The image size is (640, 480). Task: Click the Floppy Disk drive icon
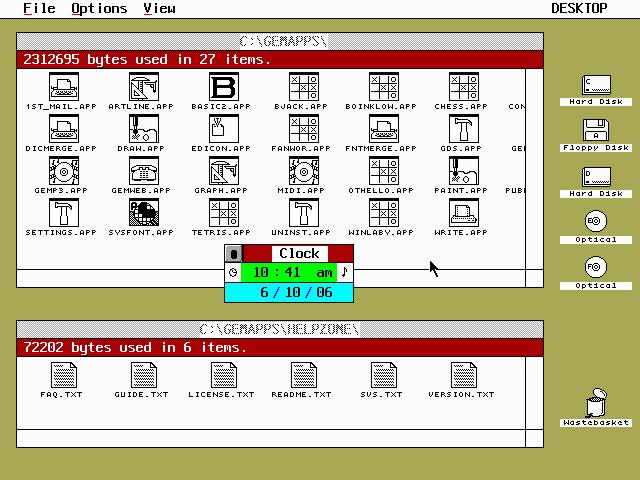click(596, 131)
